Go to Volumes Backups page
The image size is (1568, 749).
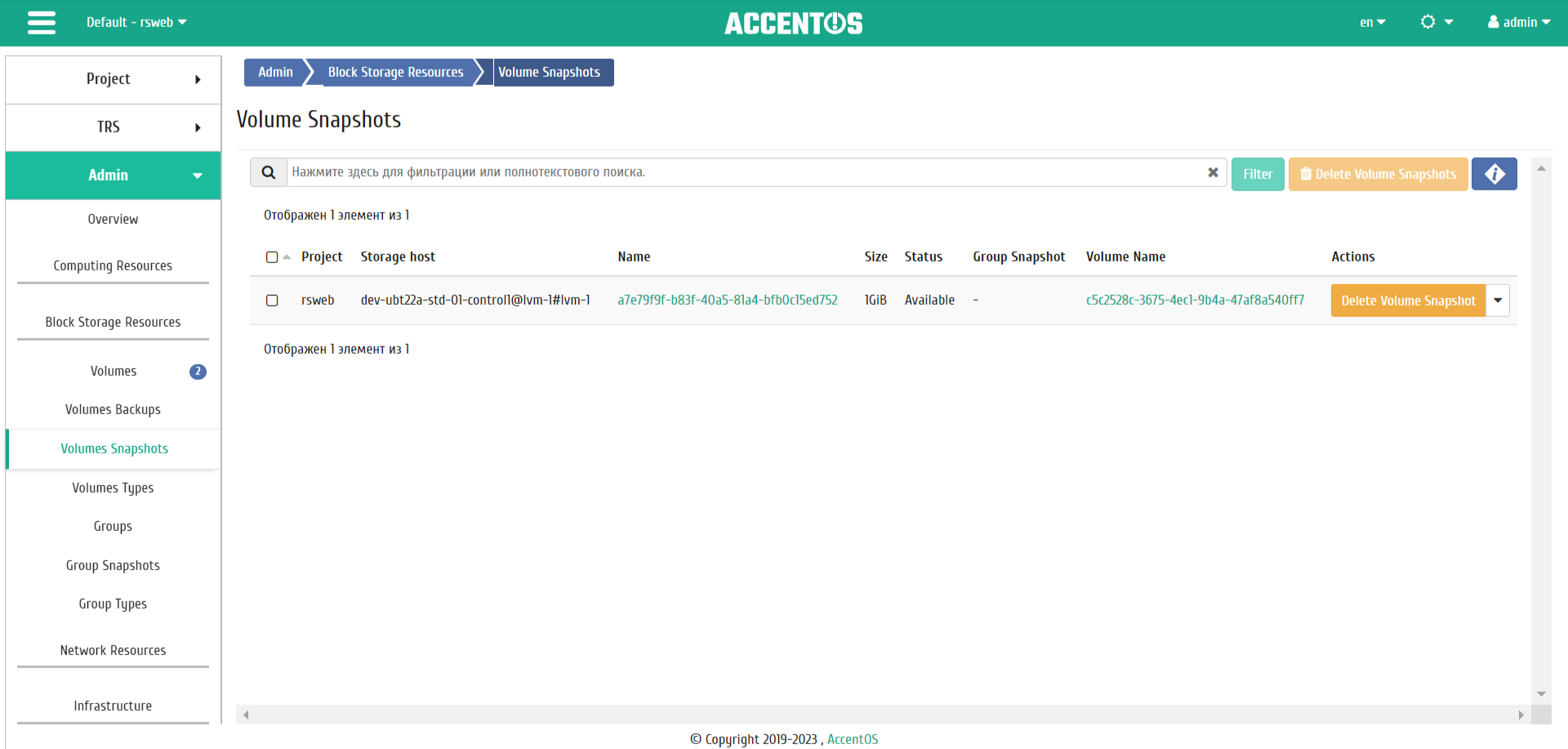point(113,409)
